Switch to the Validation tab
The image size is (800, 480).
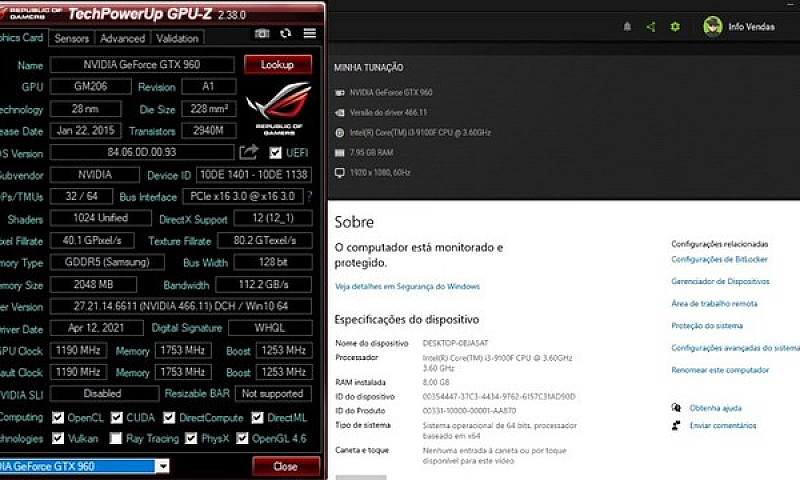(x=177, y=38)
